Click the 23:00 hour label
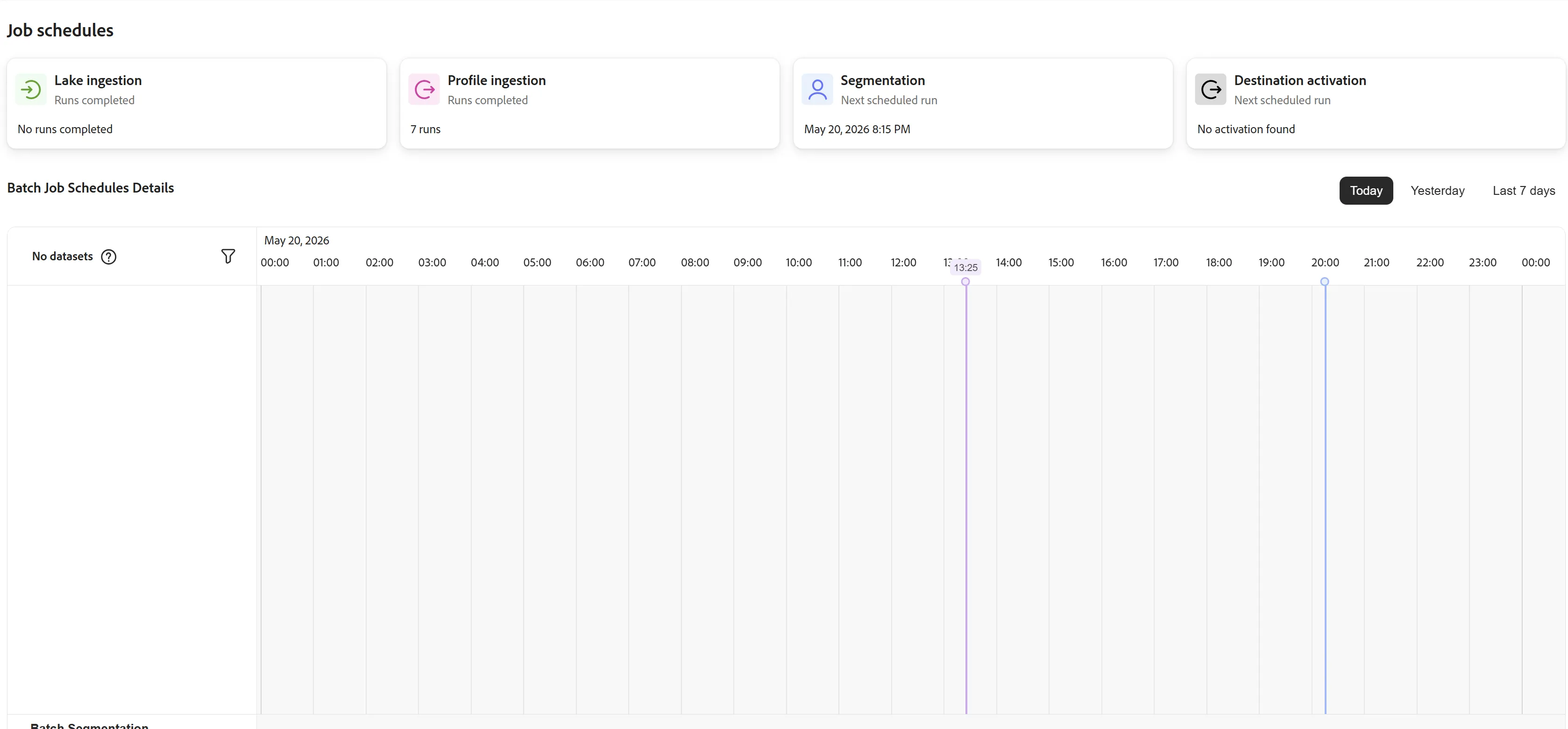This screenshot has width=1568, height=729. click(x=1482, y=263)
